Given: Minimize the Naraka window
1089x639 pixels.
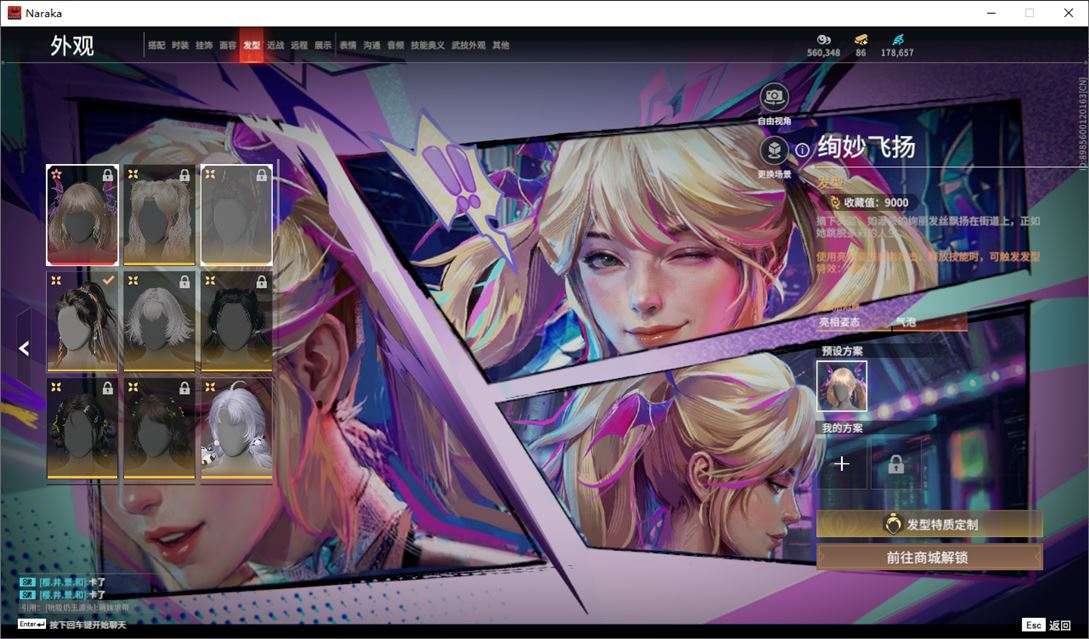Looking at the screenshot, I should click(992, 13).
